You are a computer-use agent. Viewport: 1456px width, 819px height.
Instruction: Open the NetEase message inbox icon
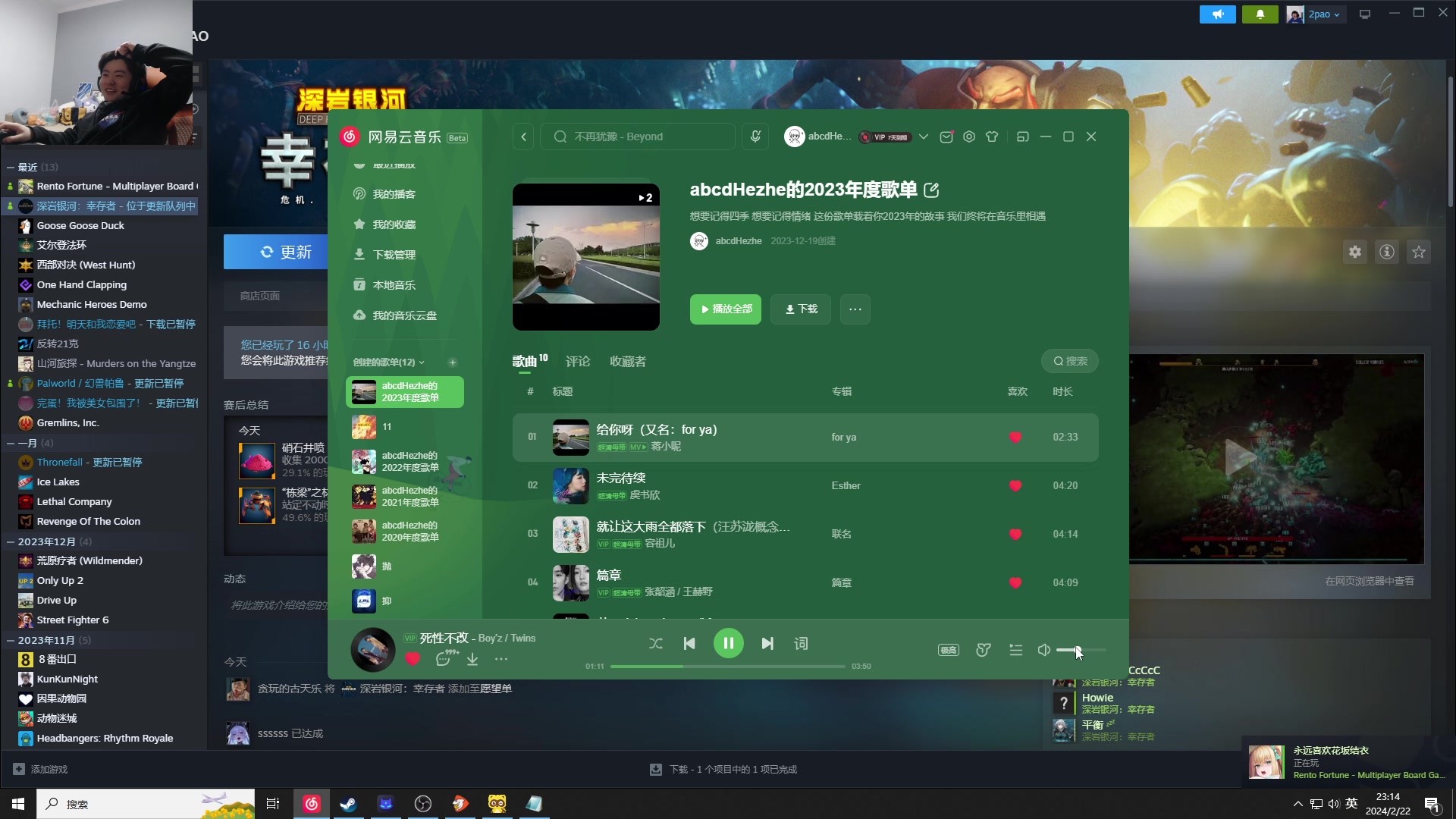(946, 136)
